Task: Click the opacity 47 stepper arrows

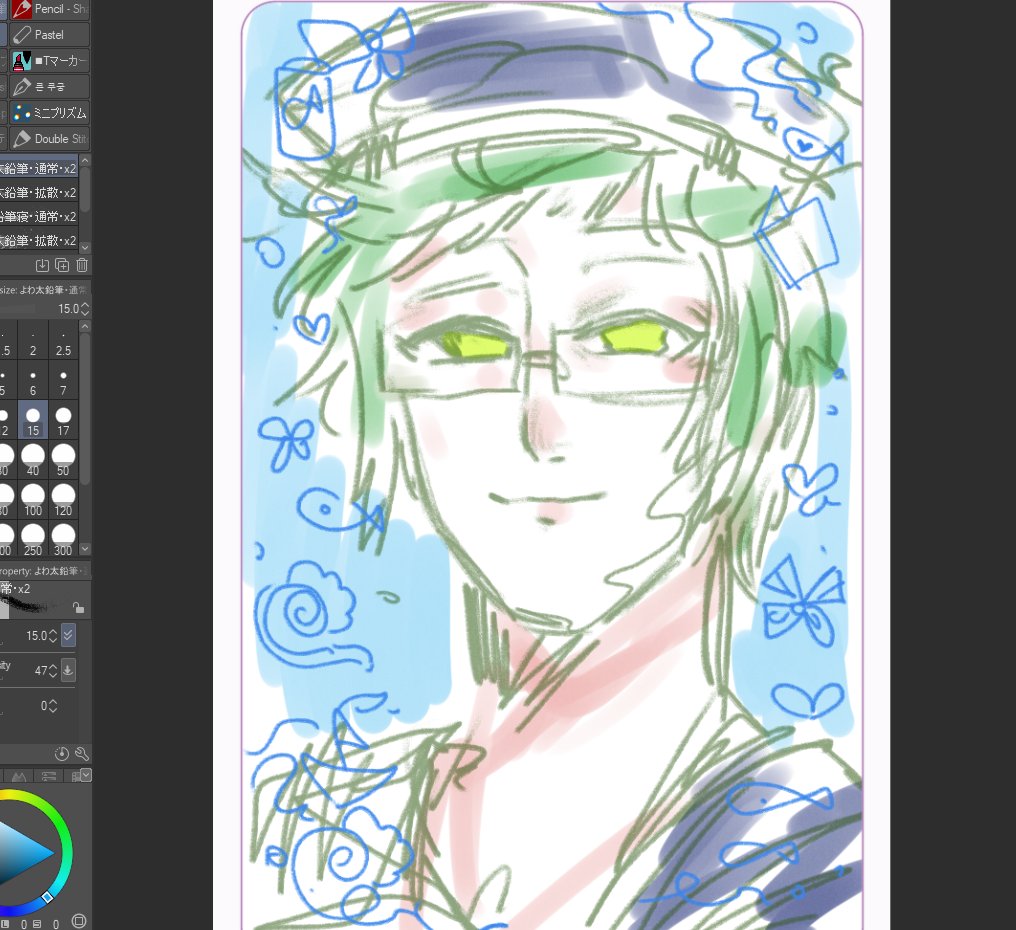Action: (53, 671)
